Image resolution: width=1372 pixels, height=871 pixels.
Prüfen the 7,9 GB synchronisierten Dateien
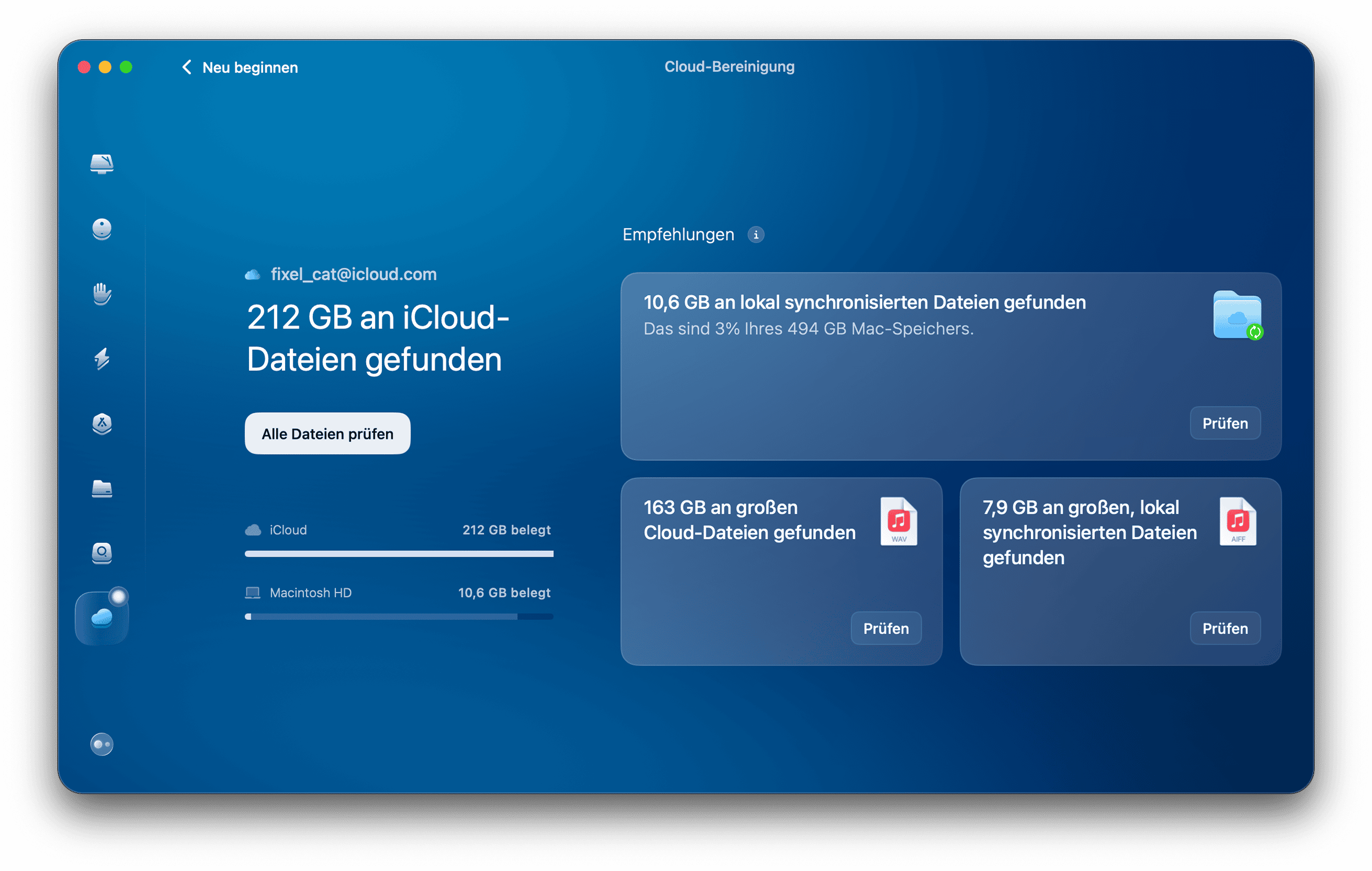[1225, 628]
